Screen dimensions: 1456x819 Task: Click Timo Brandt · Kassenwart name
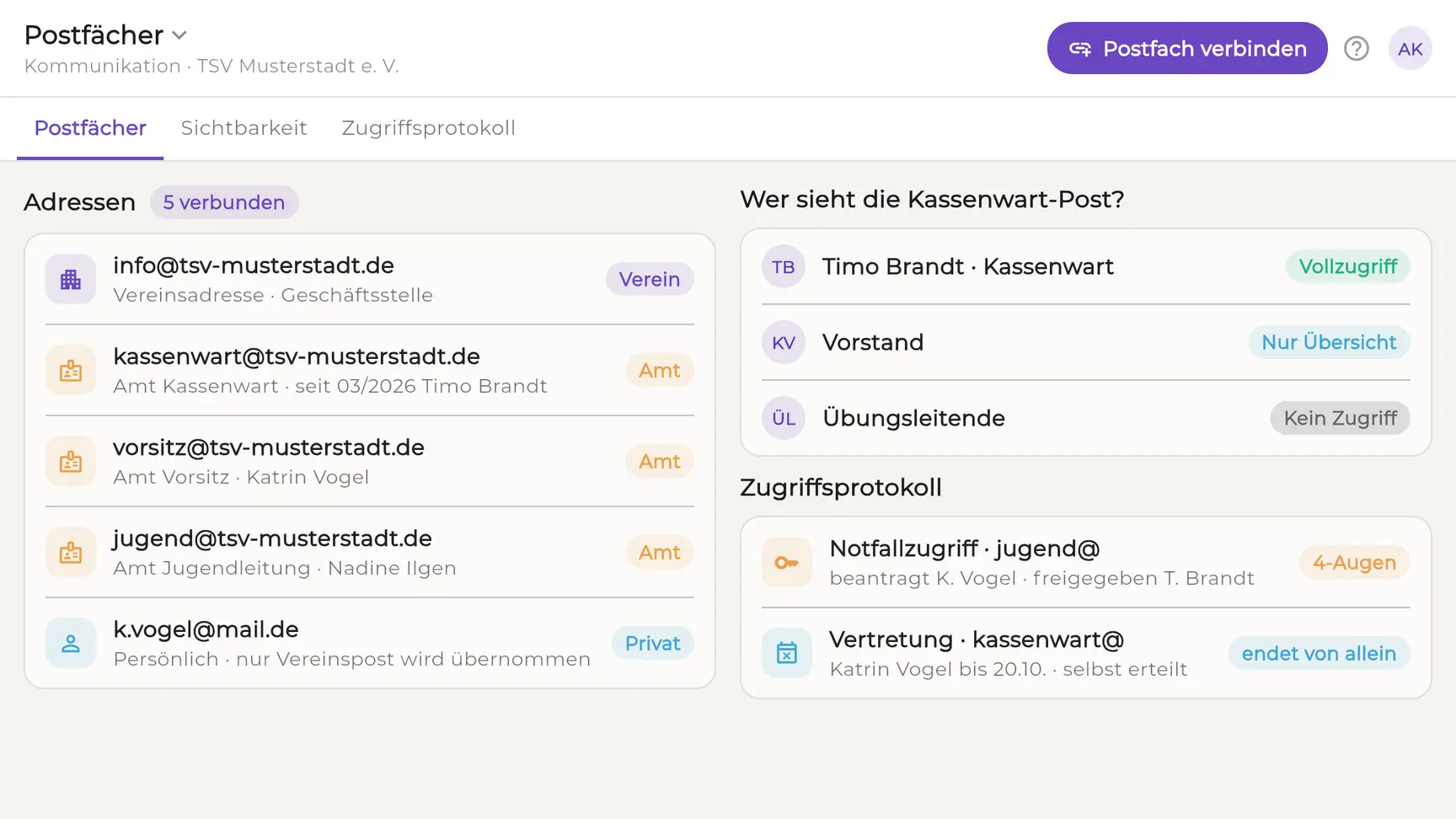[968, 266]
